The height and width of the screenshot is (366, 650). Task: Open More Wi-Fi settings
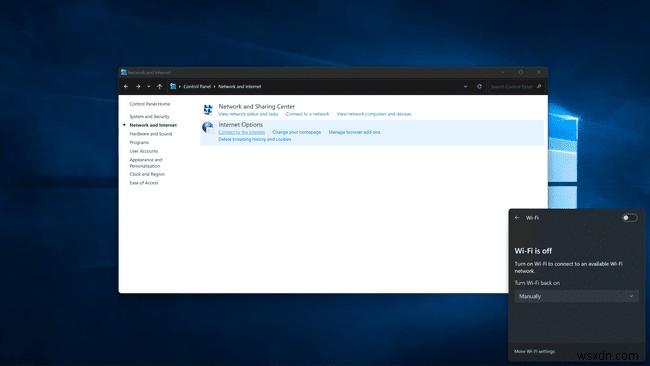(x=534, y=351)
